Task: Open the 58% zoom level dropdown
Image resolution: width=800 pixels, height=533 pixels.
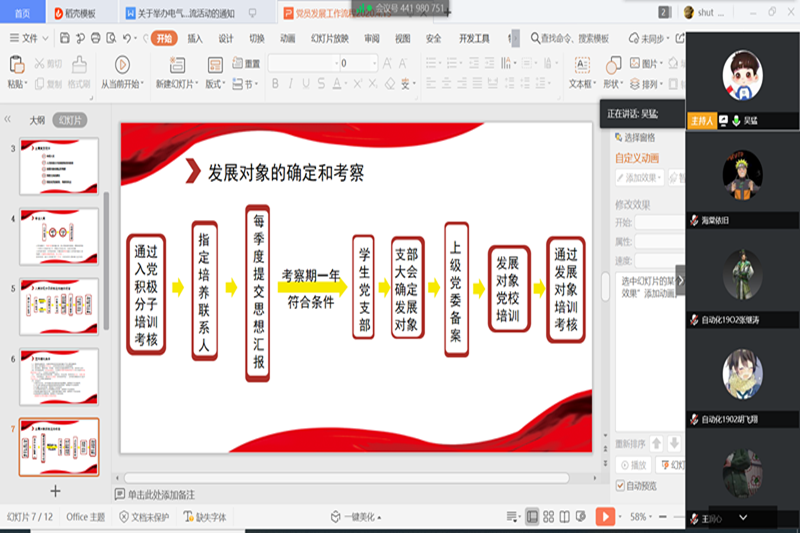Action: click(642, 517)
